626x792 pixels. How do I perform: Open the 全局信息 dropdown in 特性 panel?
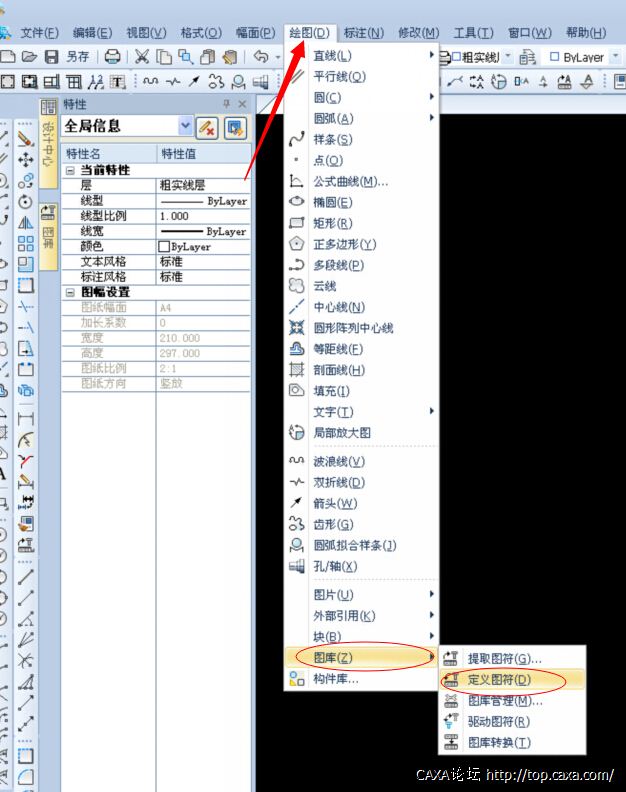185,126
